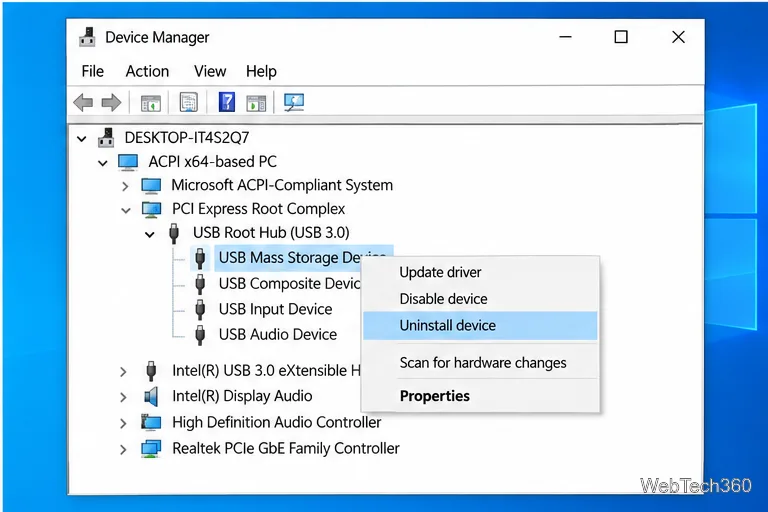Screen dimensions: 768x512
Task: Click the DESKTOP-IT4S2Q7 computer icon
Action: click(x=106, y=138)
